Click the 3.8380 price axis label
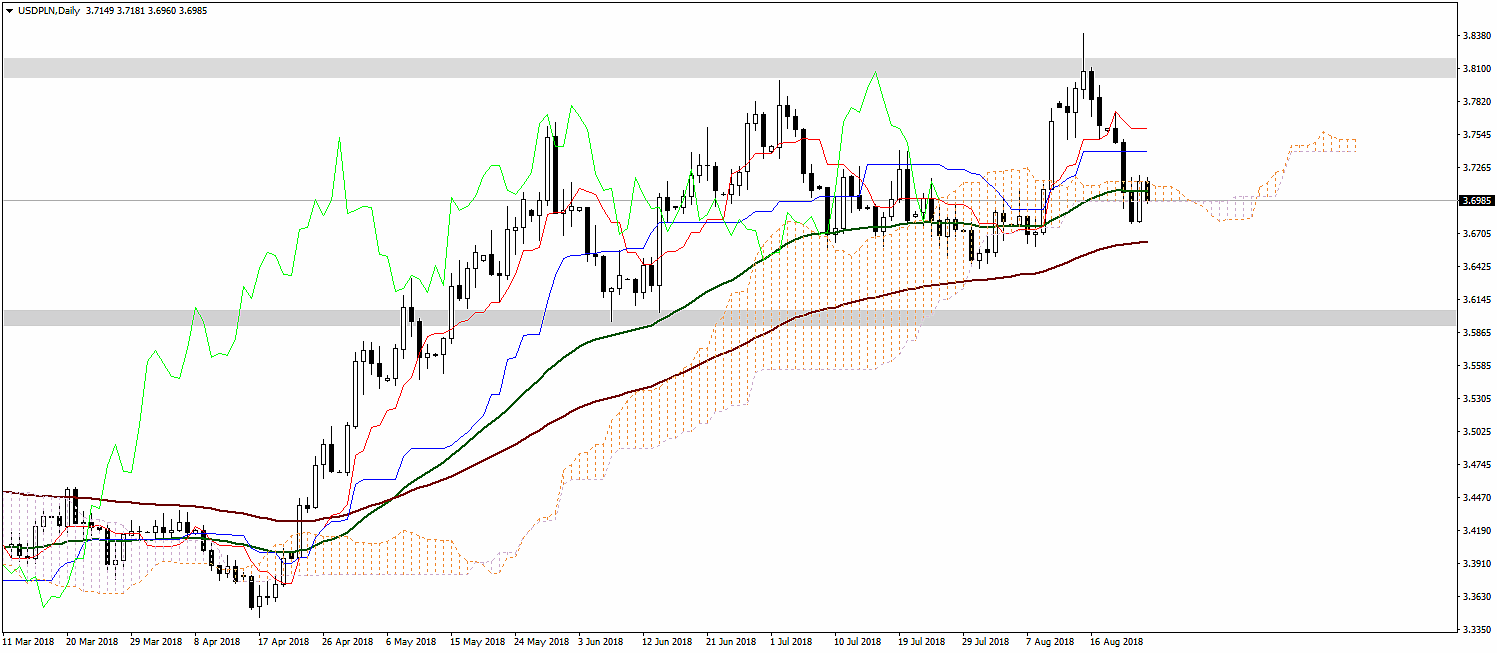The width and height of the screenshot is (1497, 653). click(1476, 35)
